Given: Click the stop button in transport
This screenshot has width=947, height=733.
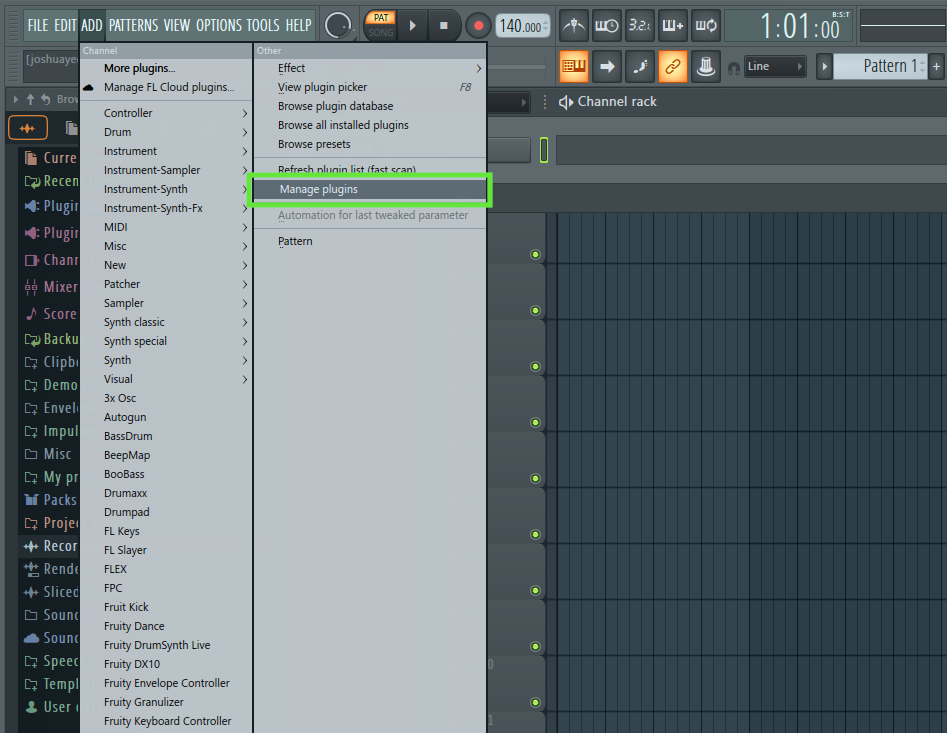Looking at the screenshot, I should coord(444,25).
